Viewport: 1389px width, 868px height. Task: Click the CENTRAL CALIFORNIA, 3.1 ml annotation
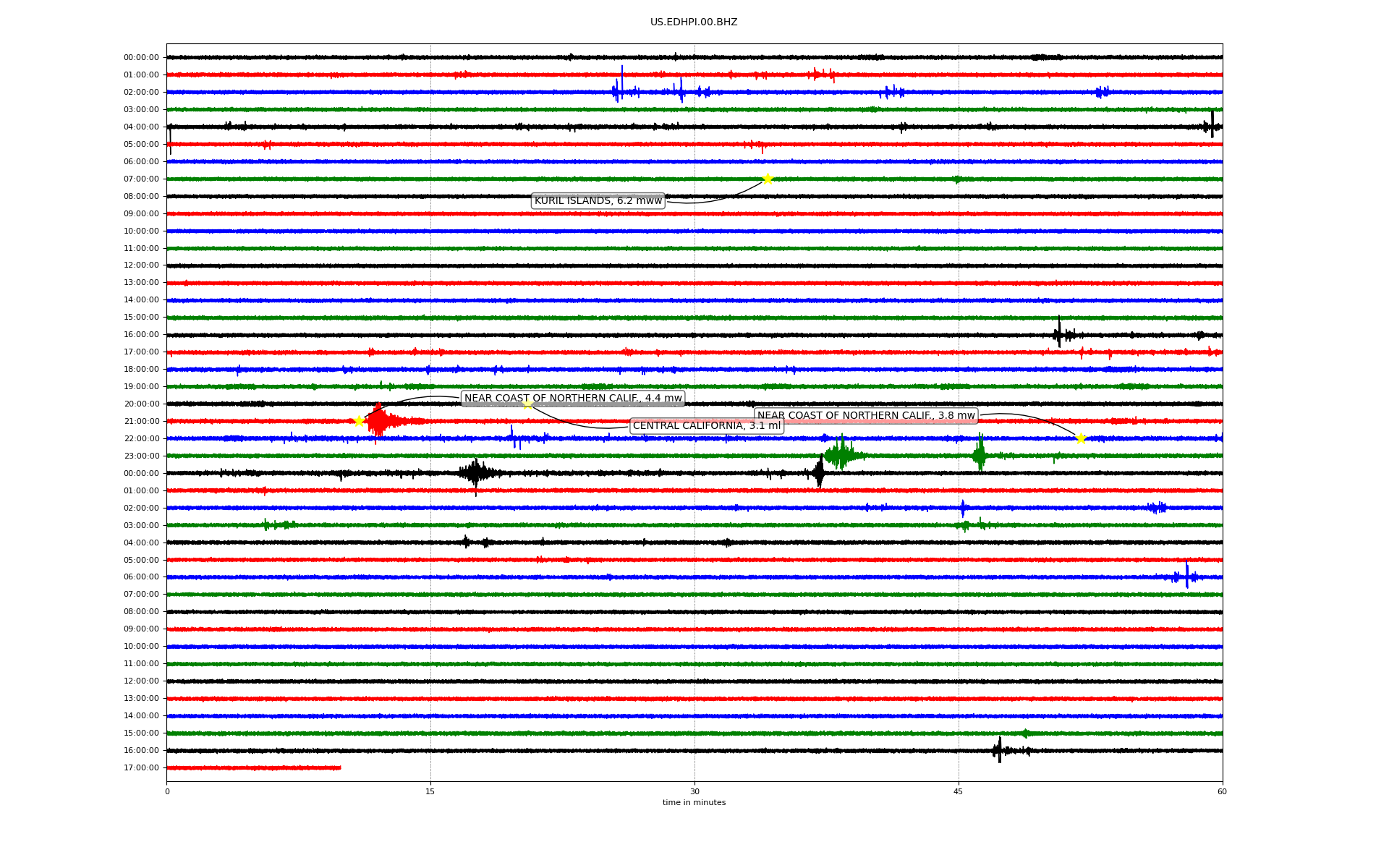(x=706, y=426)
